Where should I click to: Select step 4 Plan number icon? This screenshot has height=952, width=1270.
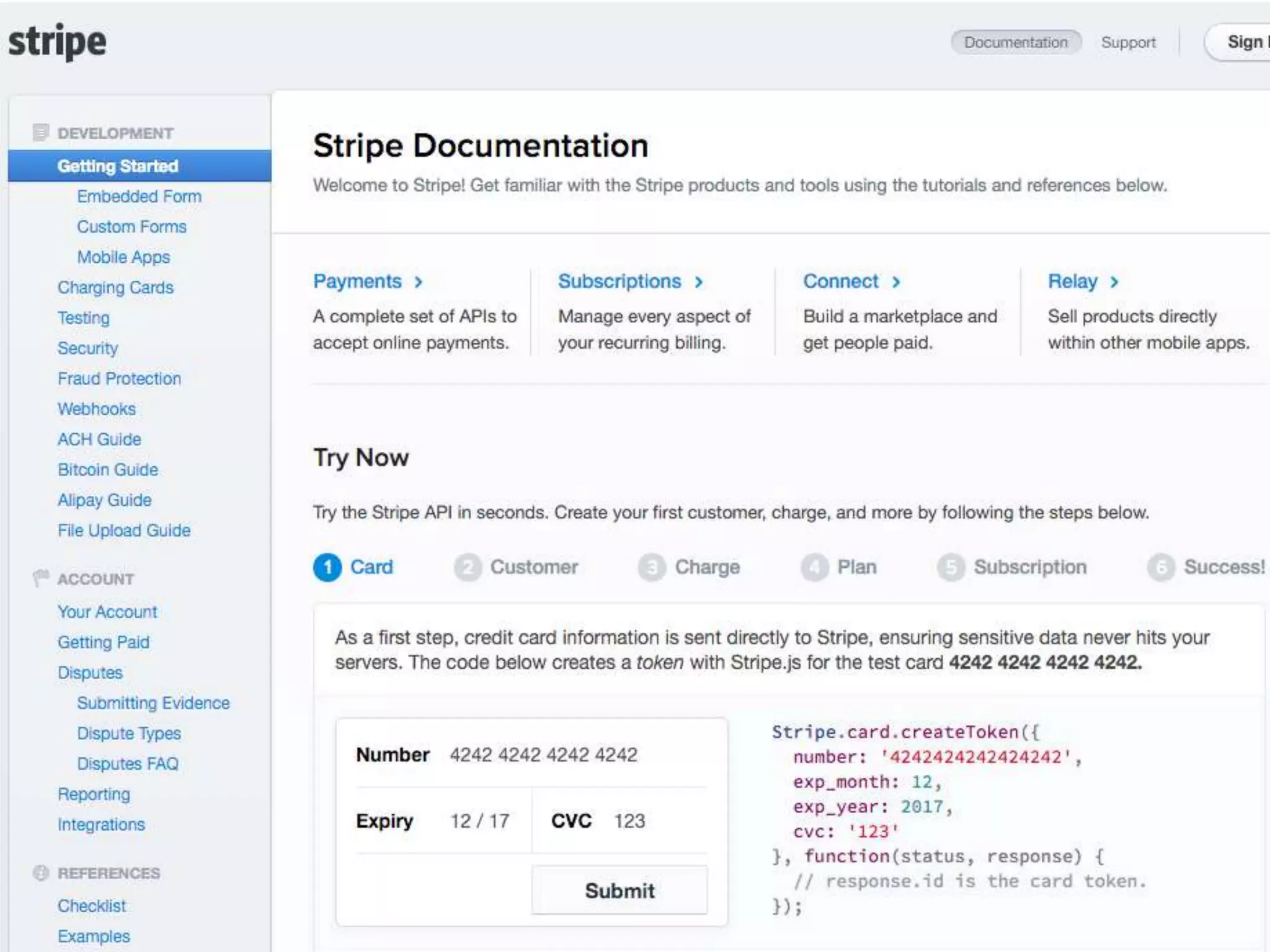point(814,567)
